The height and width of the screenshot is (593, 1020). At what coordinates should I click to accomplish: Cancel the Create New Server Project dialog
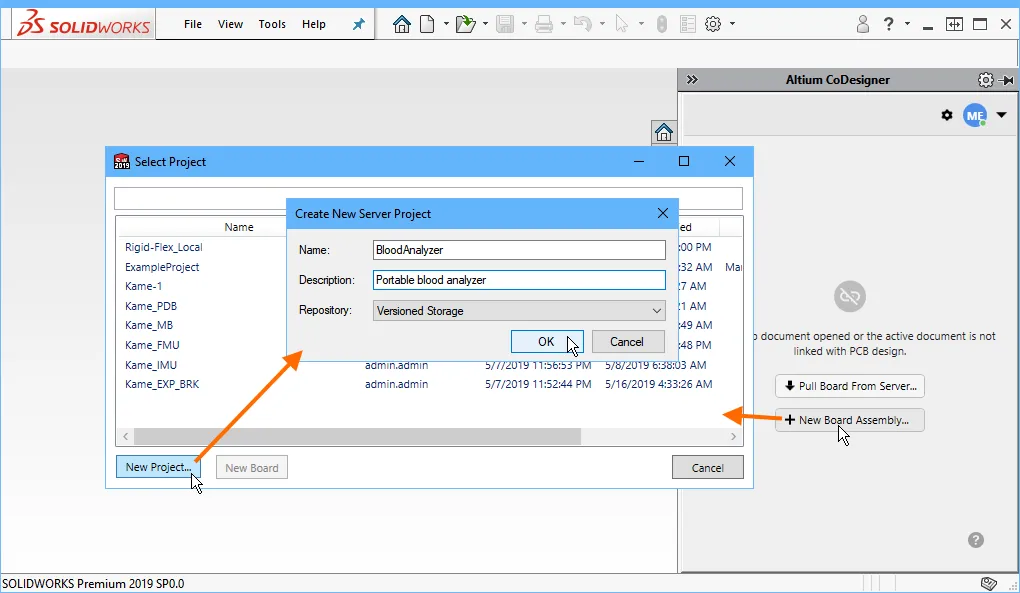tap(627, 341)
